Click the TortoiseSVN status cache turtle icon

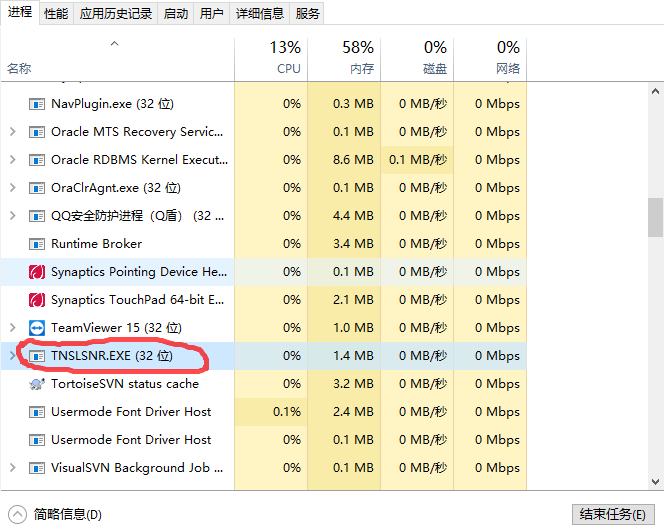pyautogui.click(x=37, y=384)
